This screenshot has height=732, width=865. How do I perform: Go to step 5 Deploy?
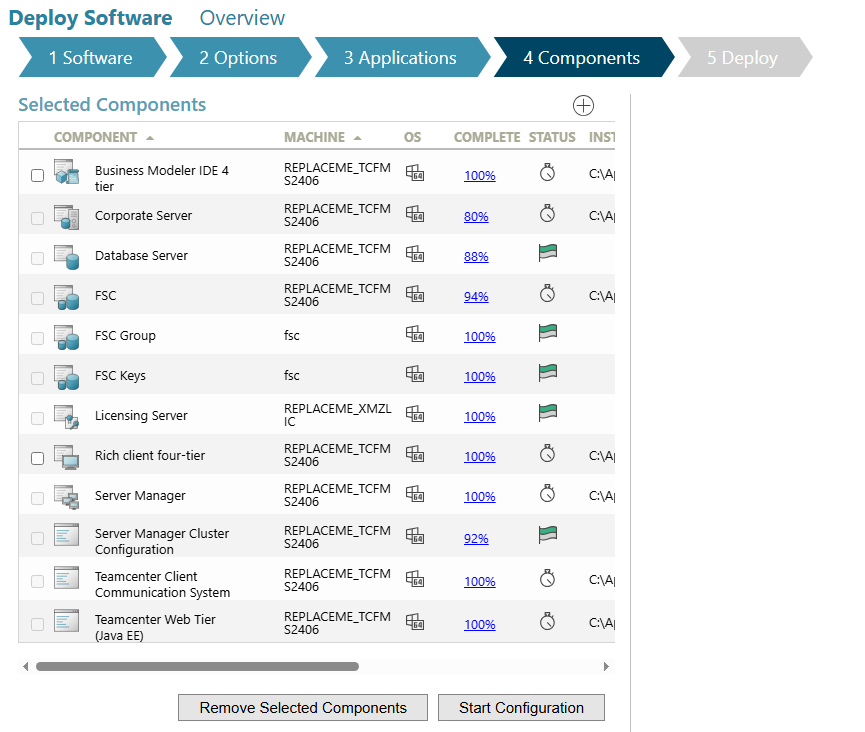click(743, 57)
